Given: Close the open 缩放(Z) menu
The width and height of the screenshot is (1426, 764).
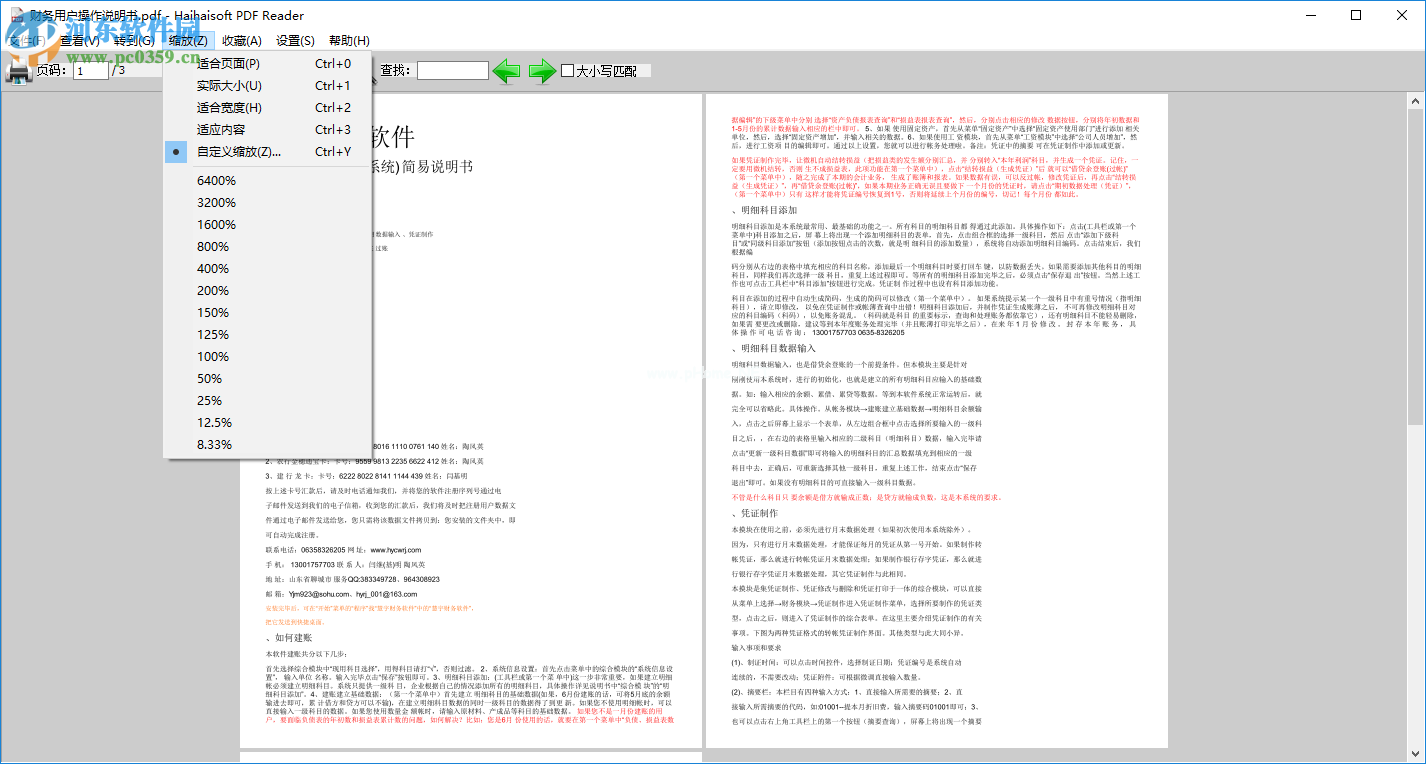Looking at the screenshot, I should [188, 41].
